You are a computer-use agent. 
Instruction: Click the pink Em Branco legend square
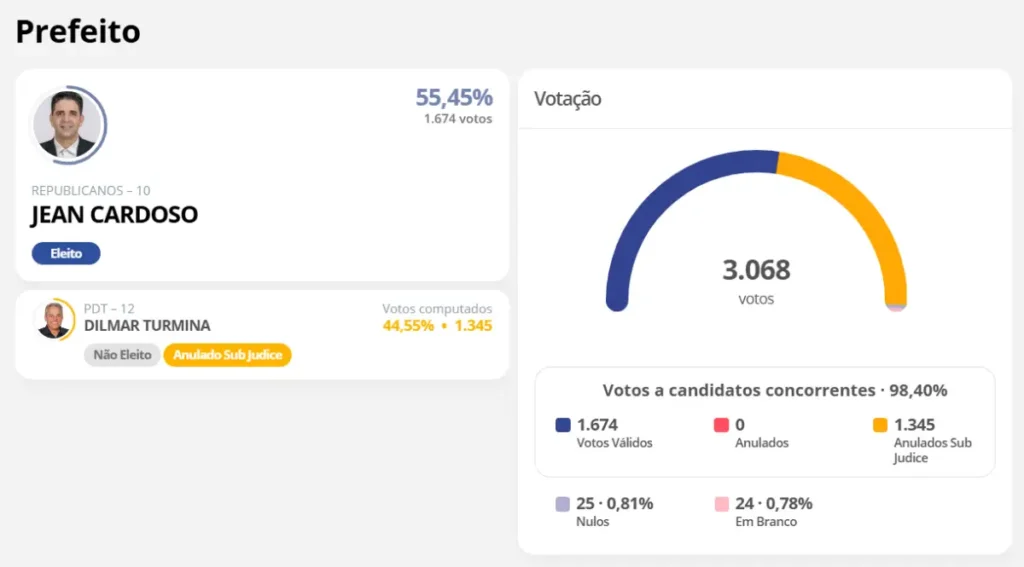point(721,504)
